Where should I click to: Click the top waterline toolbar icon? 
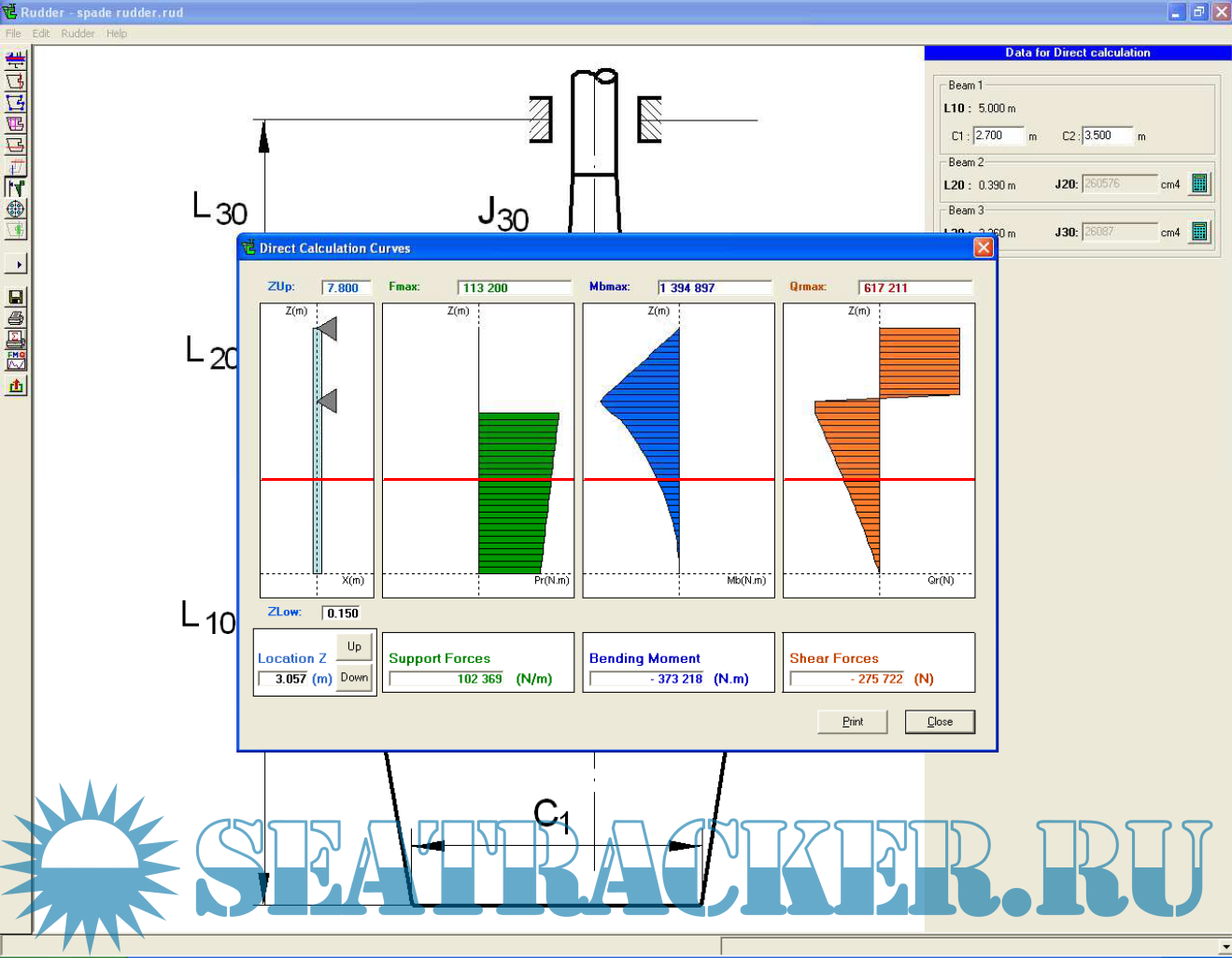pos(16,61)
